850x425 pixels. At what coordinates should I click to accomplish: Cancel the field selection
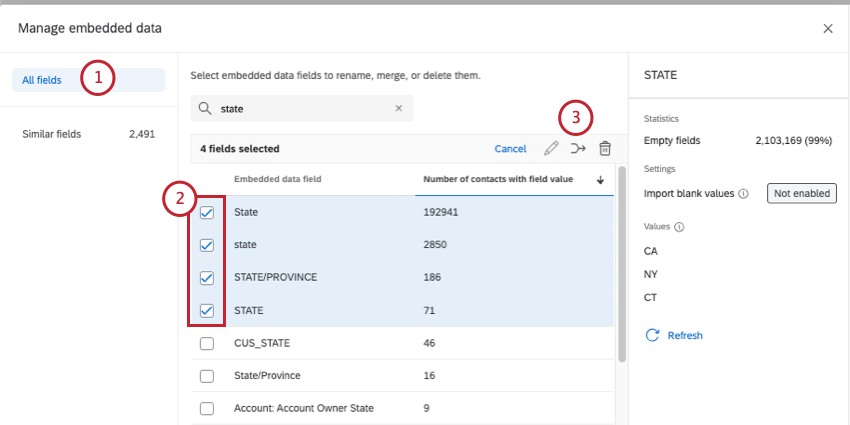(510, 149)
